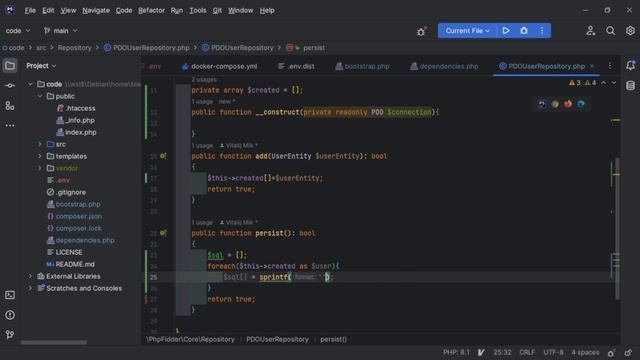
Task: Open Search Everywhere magnifier
Action: click(x=610, y=31)
